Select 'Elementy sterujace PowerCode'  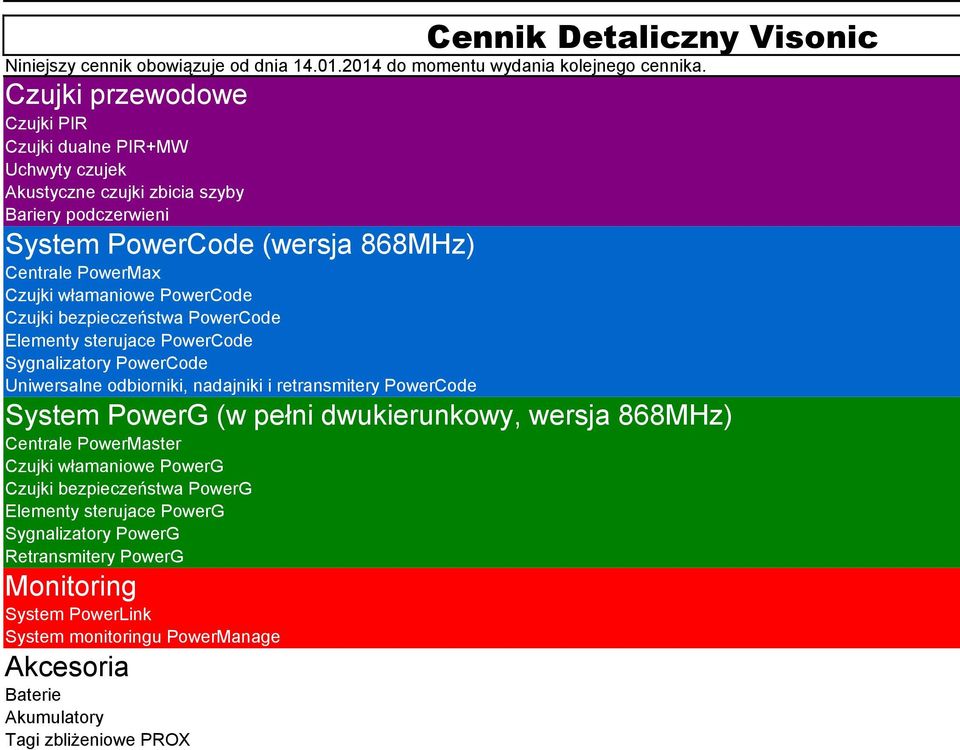129,341
